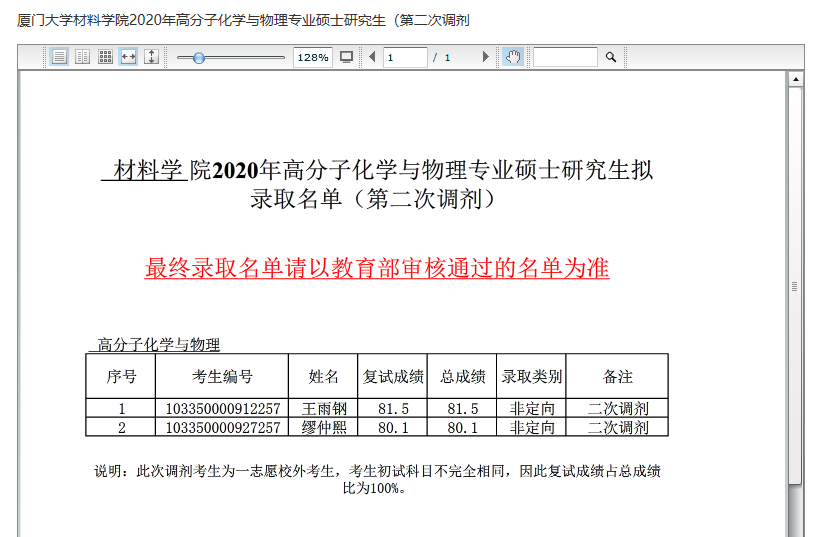
Task: Click the scrollbar up arrow
Action: pyautogui.click(x=796, y=79)
